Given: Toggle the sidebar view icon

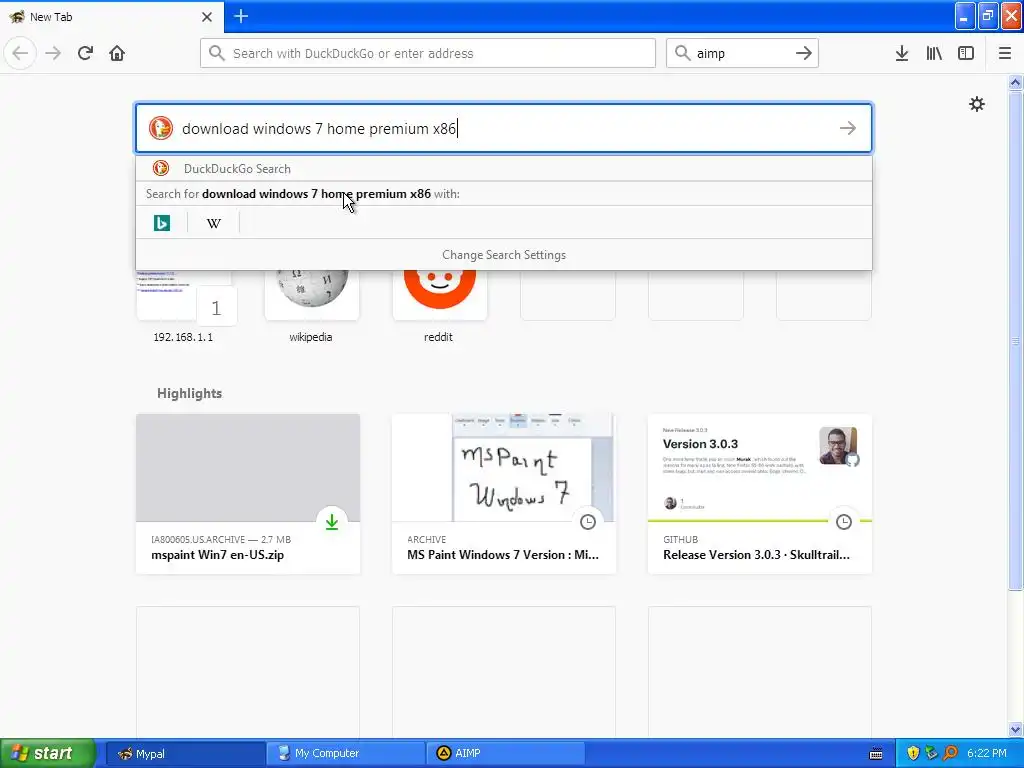Looking at the screenshot, I should [966, 53].
